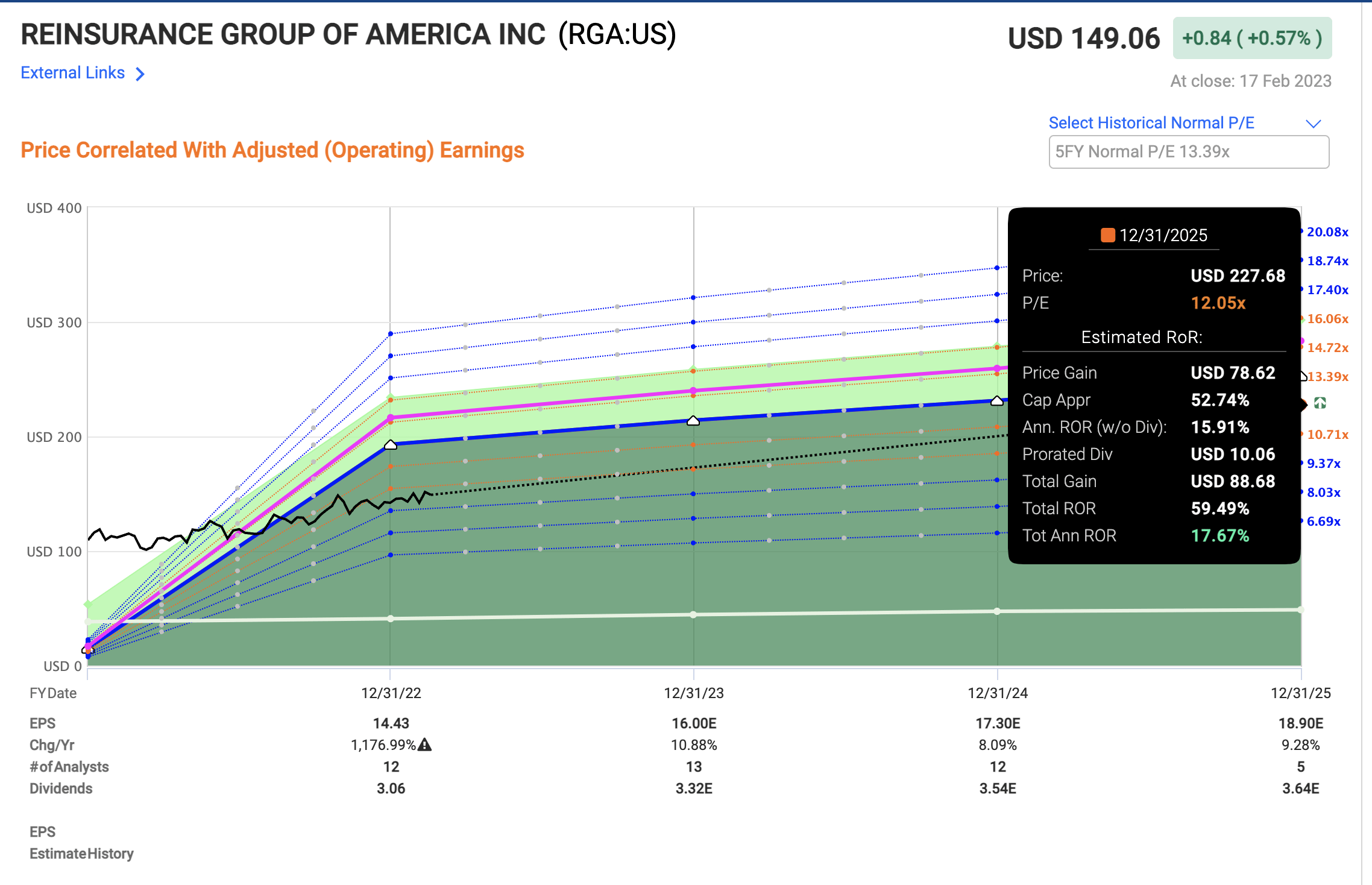Click the #ofAnalysts row label
This screenshot has width=1372, height=885.
(x=69, y=767)
